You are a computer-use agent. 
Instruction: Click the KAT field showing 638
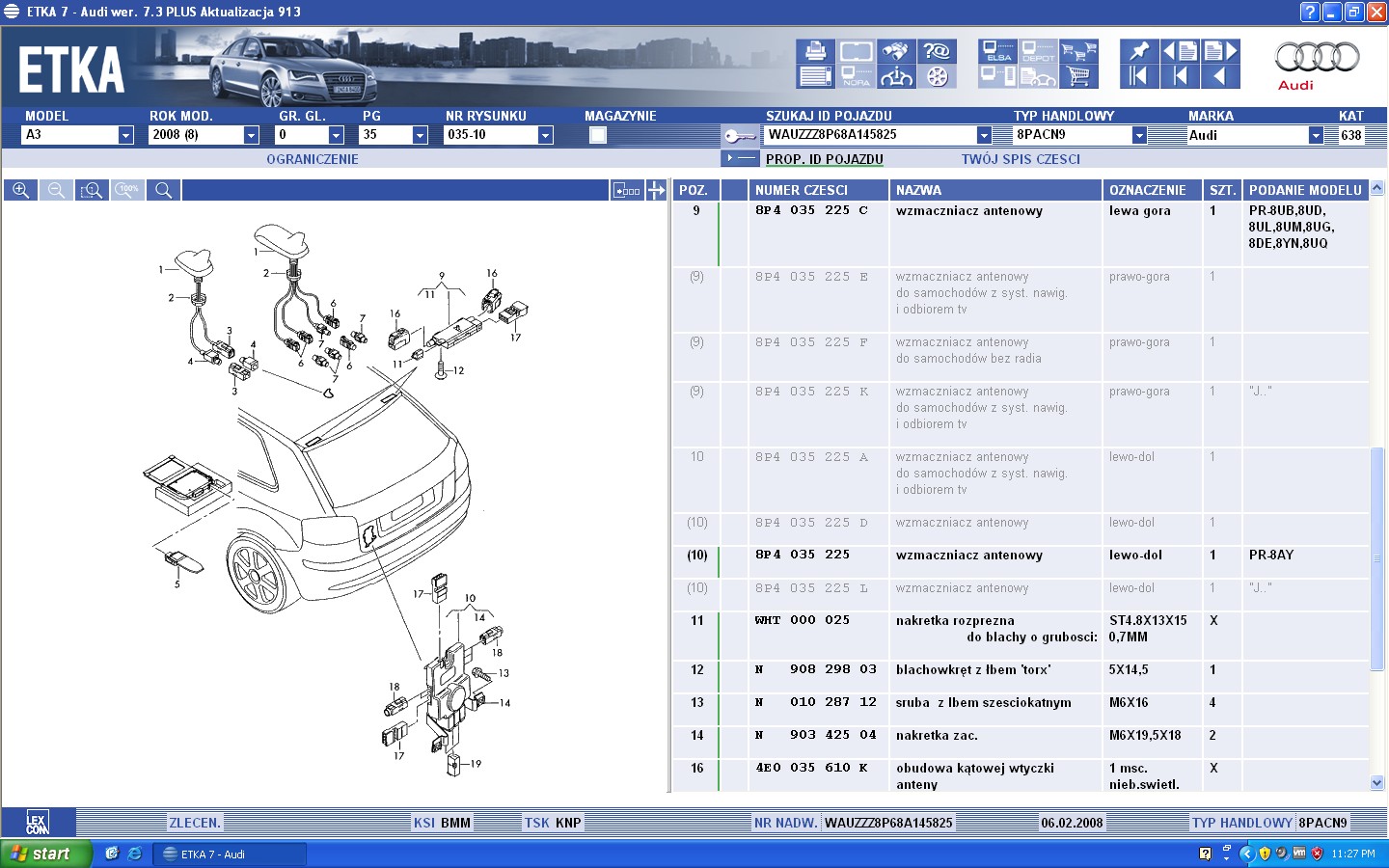(x=1351, y=135)
